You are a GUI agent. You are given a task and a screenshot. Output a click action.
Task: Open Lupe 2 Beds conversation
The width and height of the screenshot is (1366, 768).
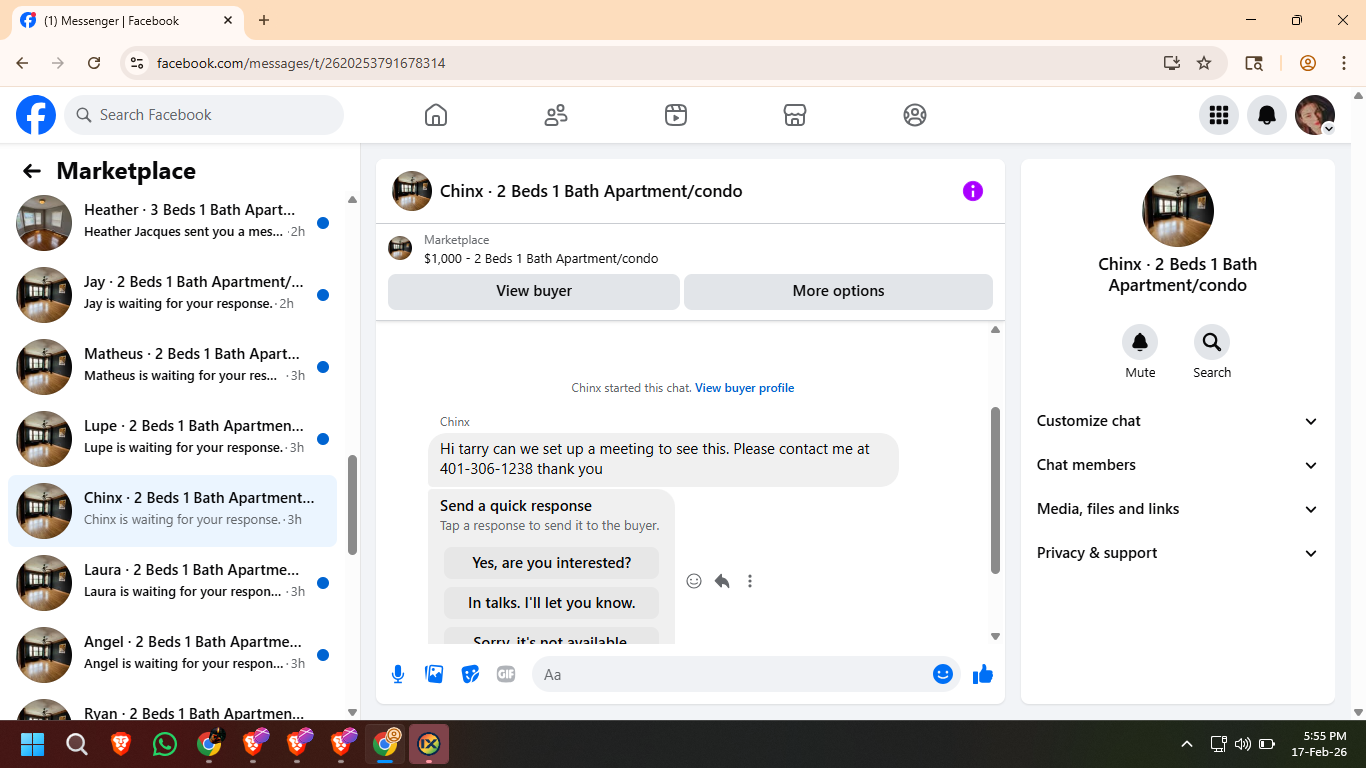click(172, 439)
